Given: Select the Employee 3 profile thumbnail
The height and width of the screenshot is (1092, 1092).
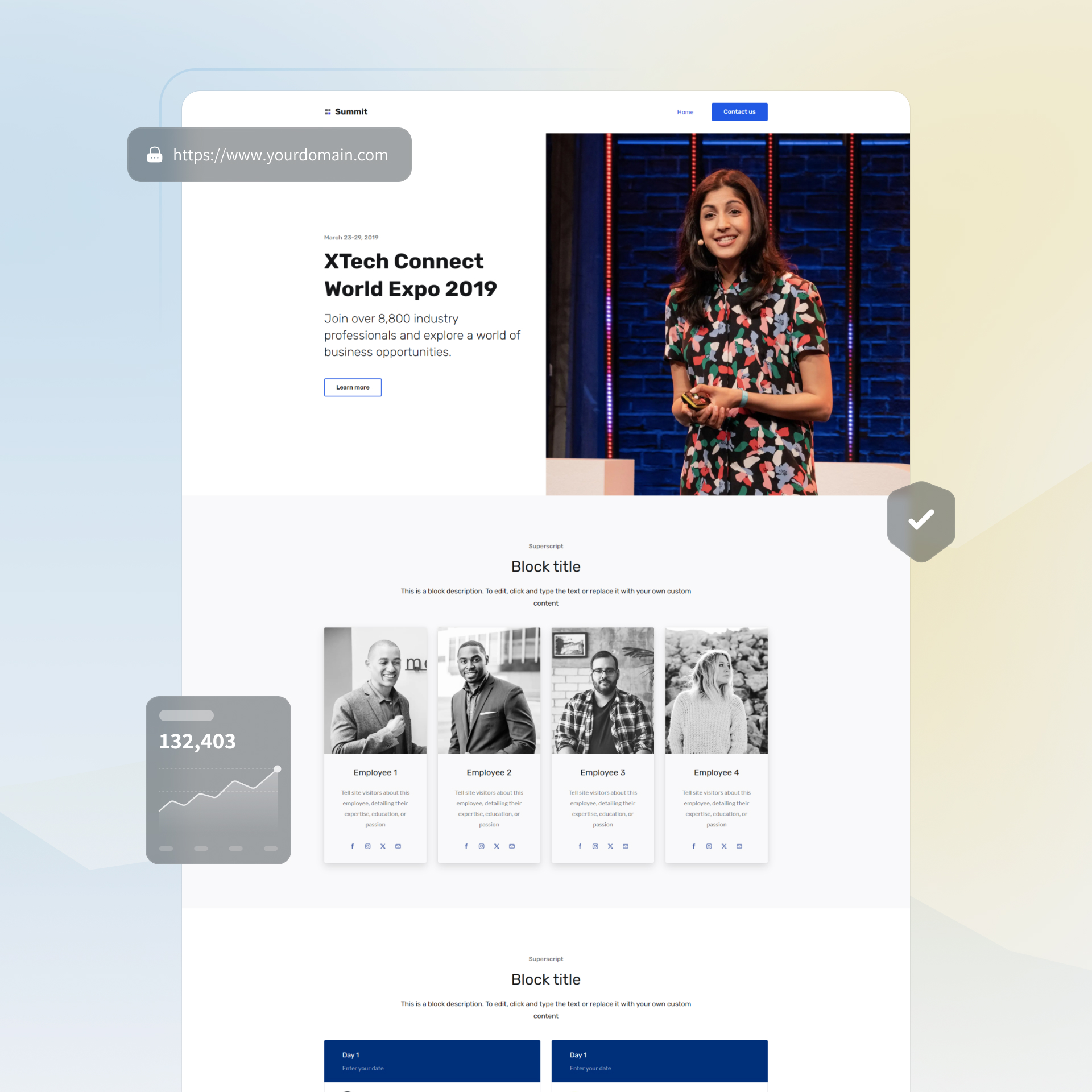Looking at the screenshot, I should tap(602, 690).
